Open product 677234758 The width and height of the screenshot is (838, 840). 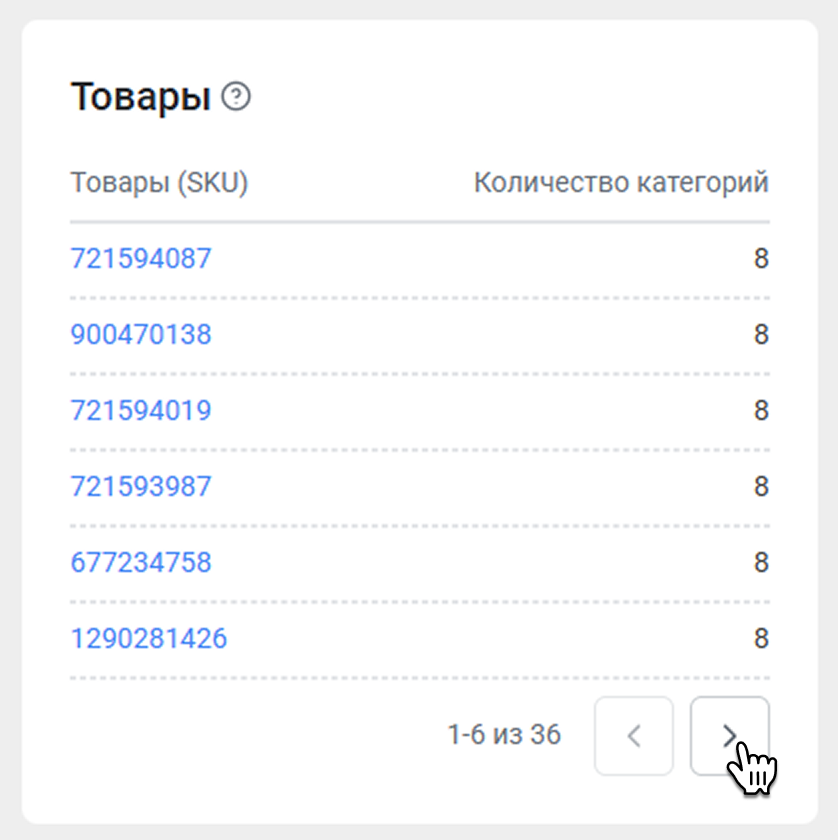point(141,562)
